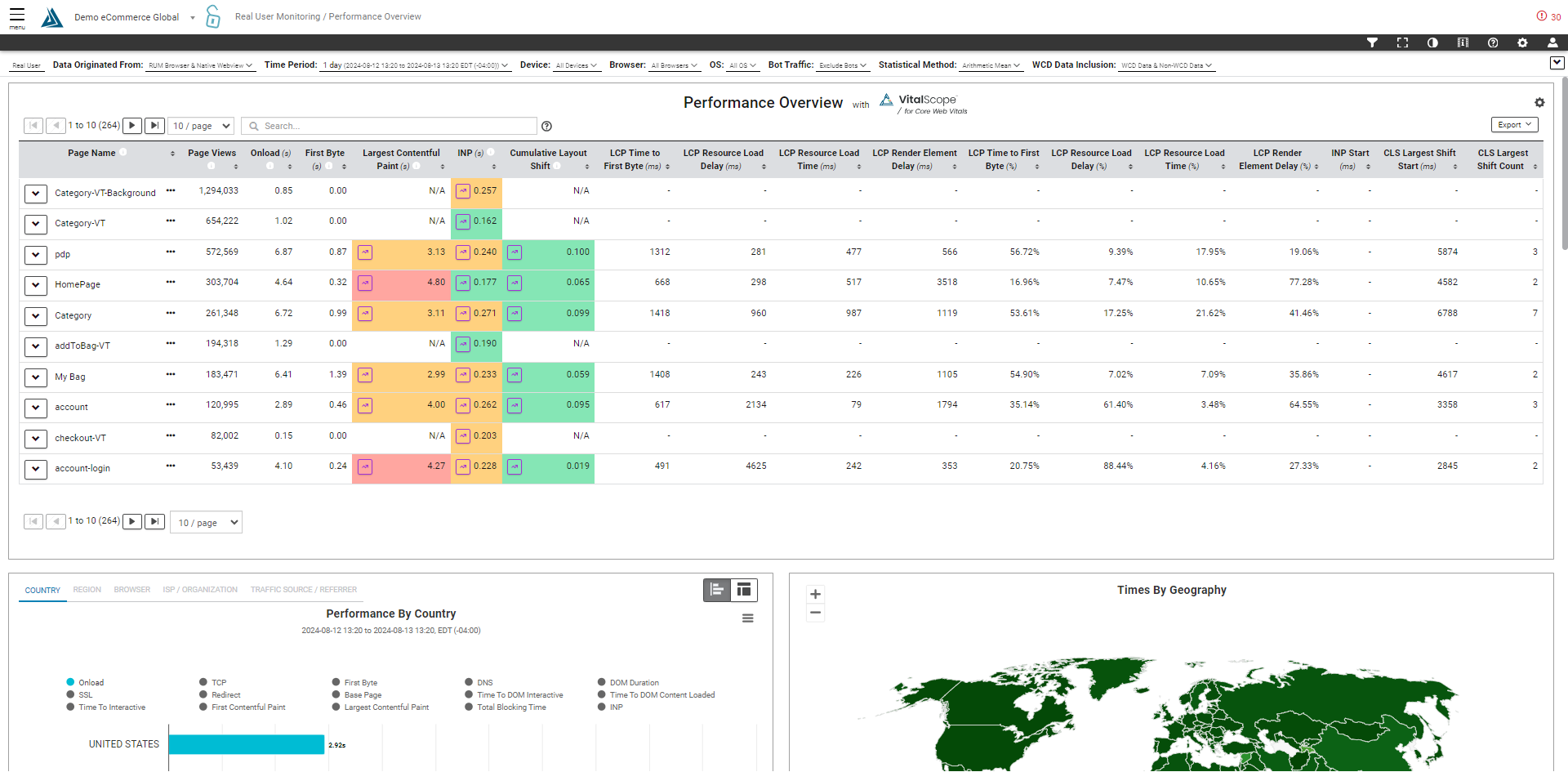Image resolution: width=1568 pixels, height=772 pixels.
Task: Select the BROWSER tab
Action: click(x=131, y=590)
